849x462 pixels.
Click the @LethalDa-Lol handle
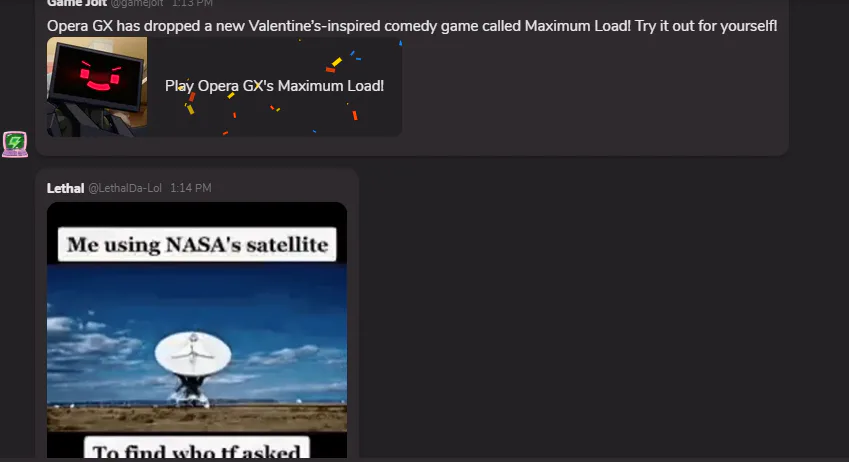[125, 188]
